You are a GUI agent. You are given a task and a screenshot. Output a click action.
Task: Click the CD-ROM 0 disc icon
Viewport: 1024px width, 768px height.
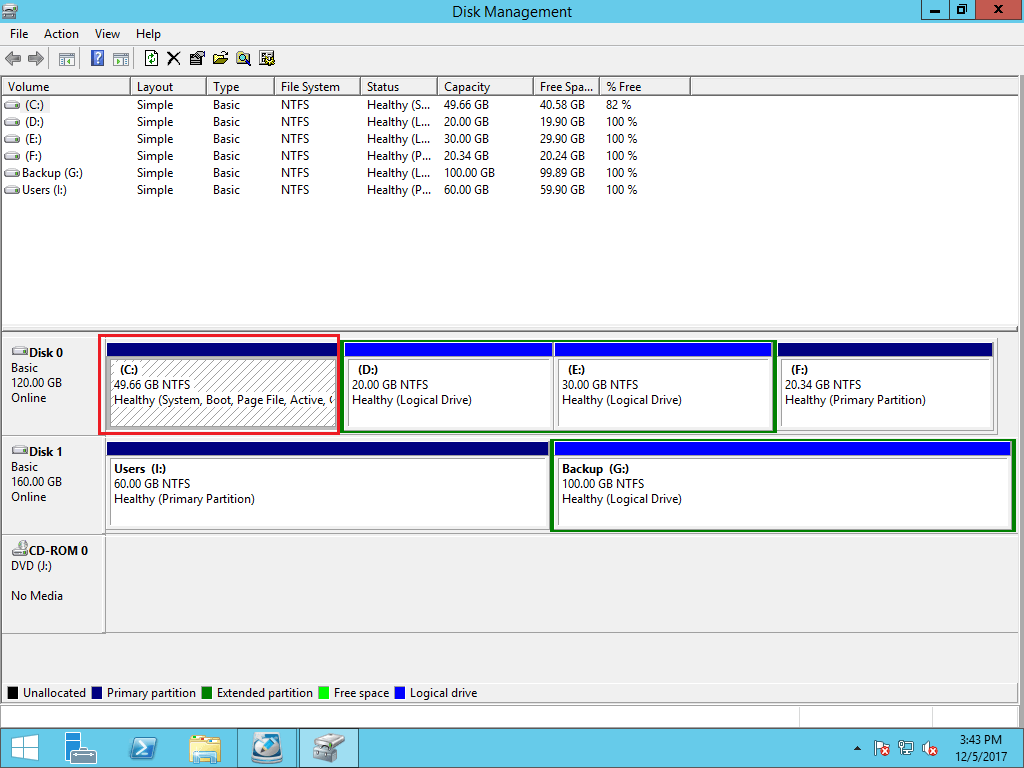pos(20,549)
